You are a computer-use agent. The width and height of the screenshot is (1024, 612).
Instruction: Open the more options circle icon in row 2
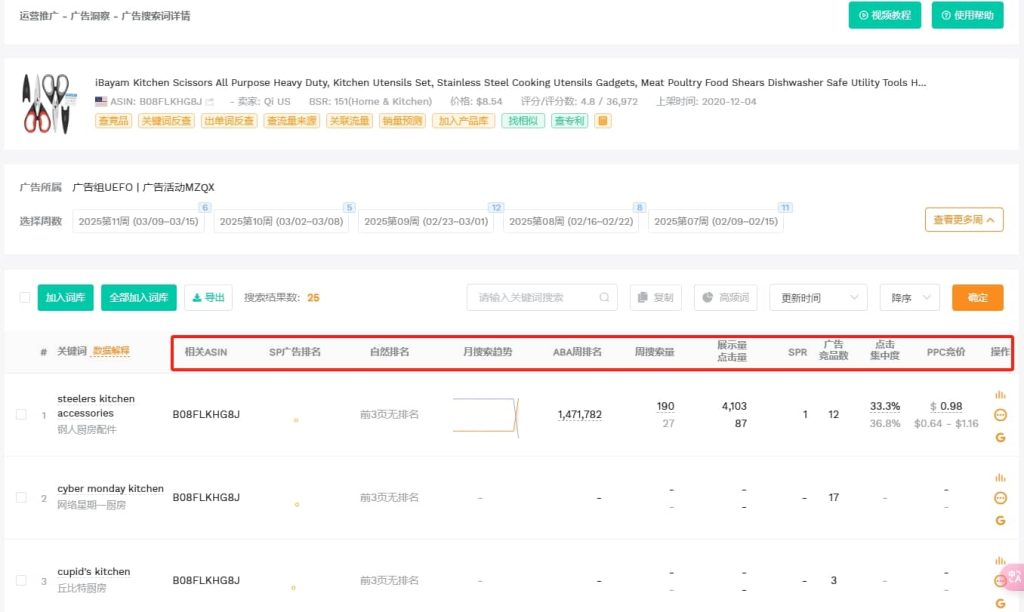click(x=1000, y=498)
